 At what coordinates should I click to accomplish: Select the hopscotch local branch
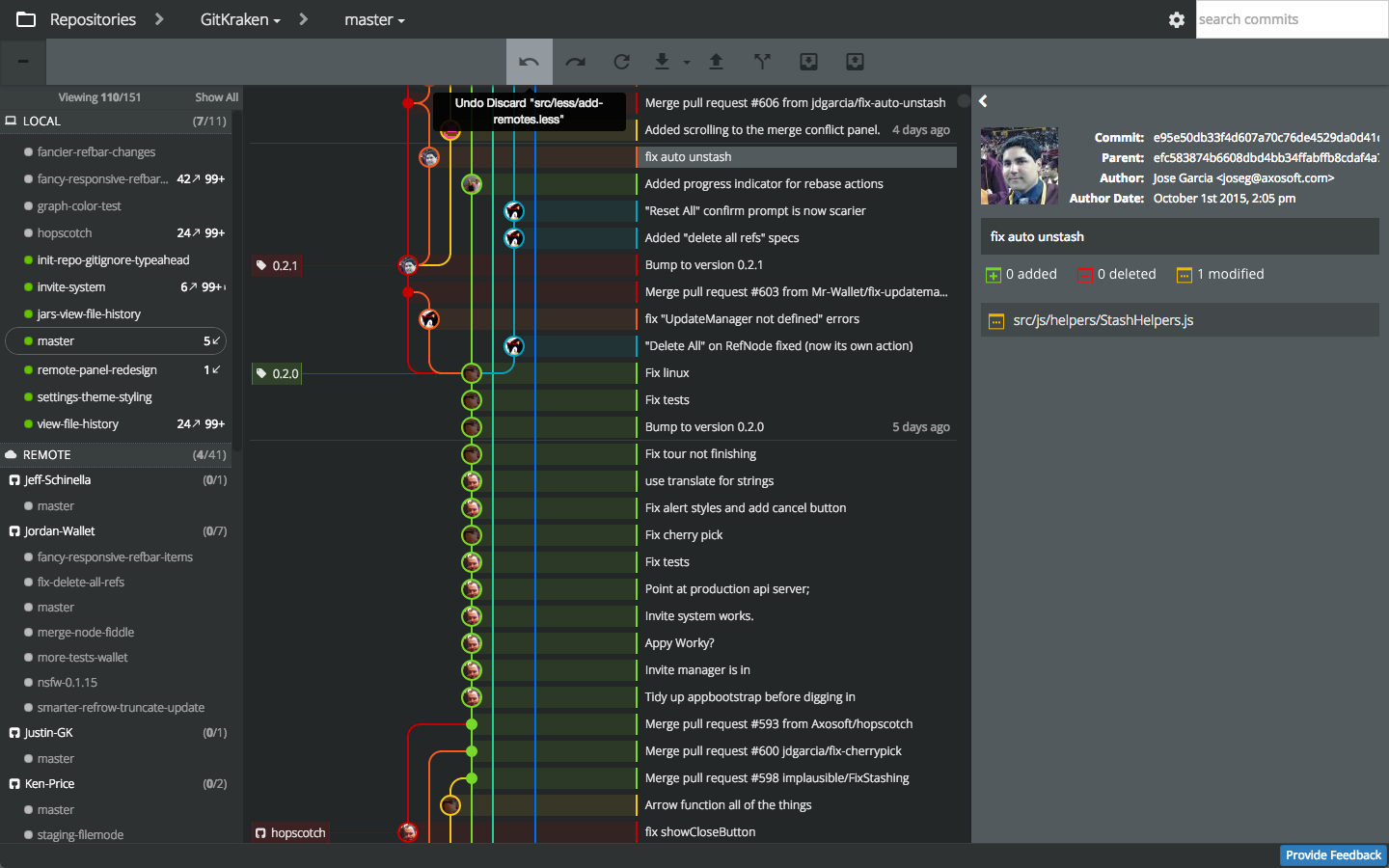point(65,233)
